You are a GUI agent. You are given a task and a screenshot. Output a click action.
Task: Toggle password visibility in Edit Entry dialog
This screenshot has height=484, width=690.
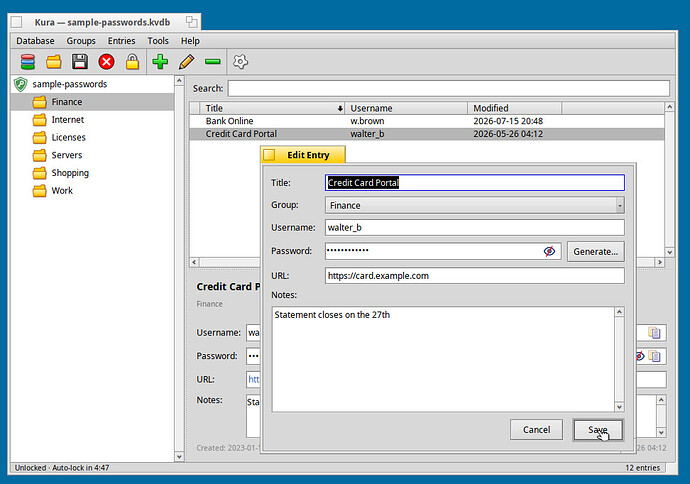(x=549, y=251)
